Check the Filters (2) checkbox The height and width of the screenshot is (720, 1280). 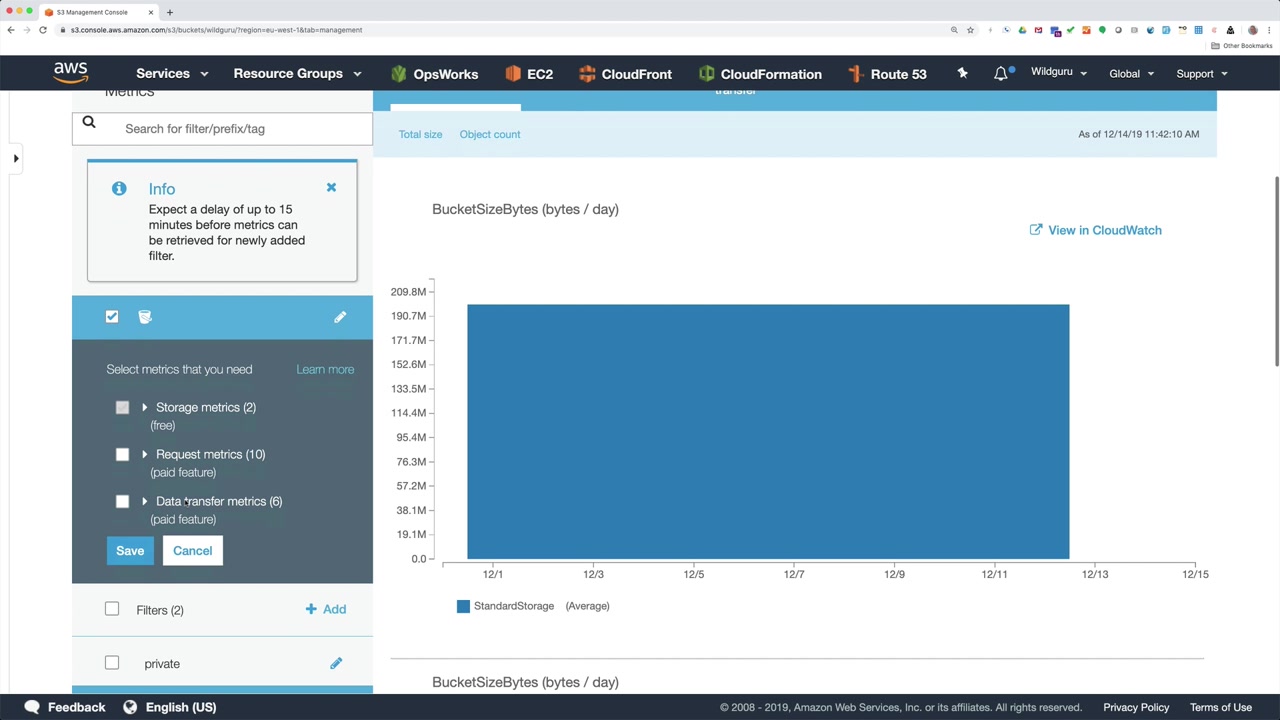(112, 609)
